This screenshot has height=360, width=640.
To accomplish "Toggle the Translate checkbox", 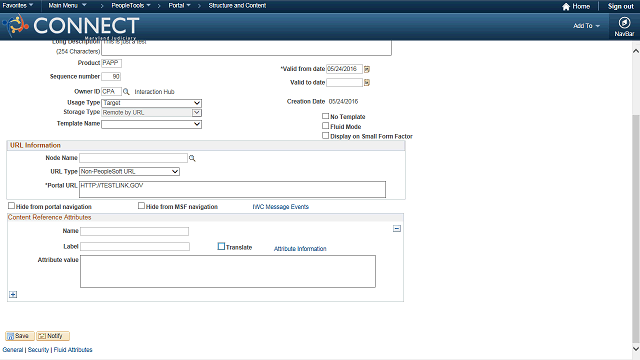I will (x=221, y=247).
